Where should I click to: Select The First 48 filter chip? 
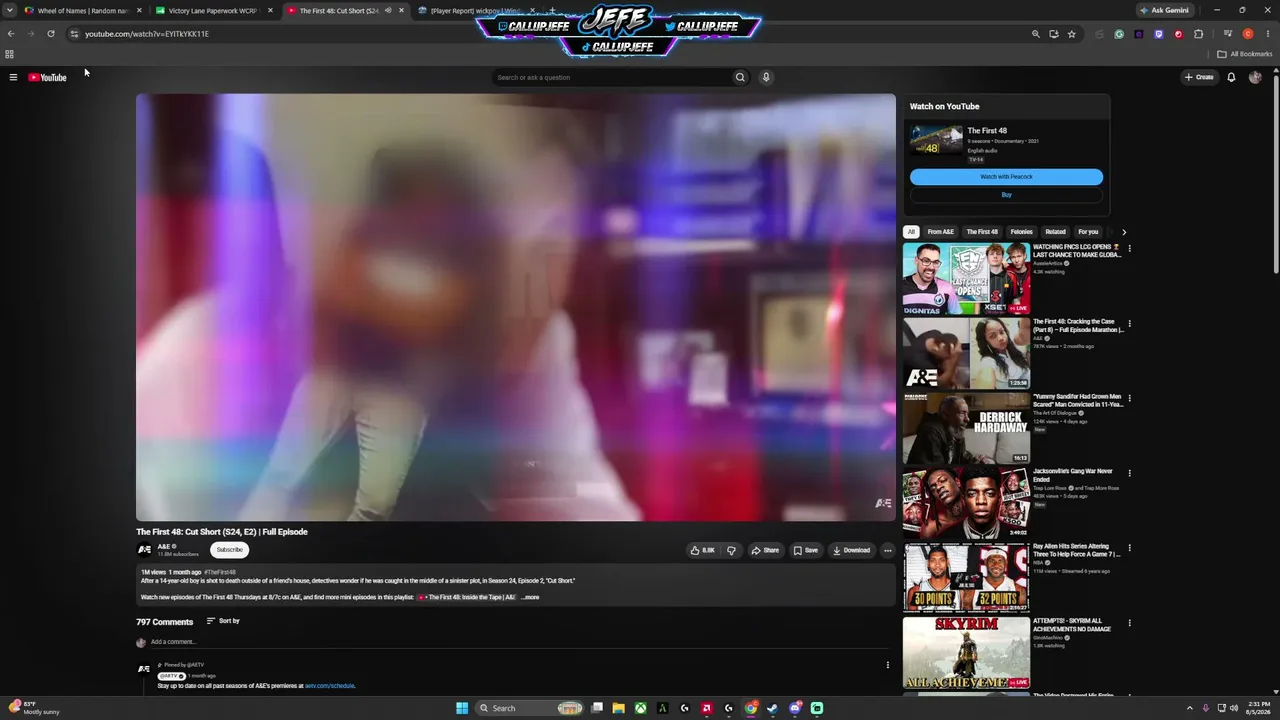982,232
